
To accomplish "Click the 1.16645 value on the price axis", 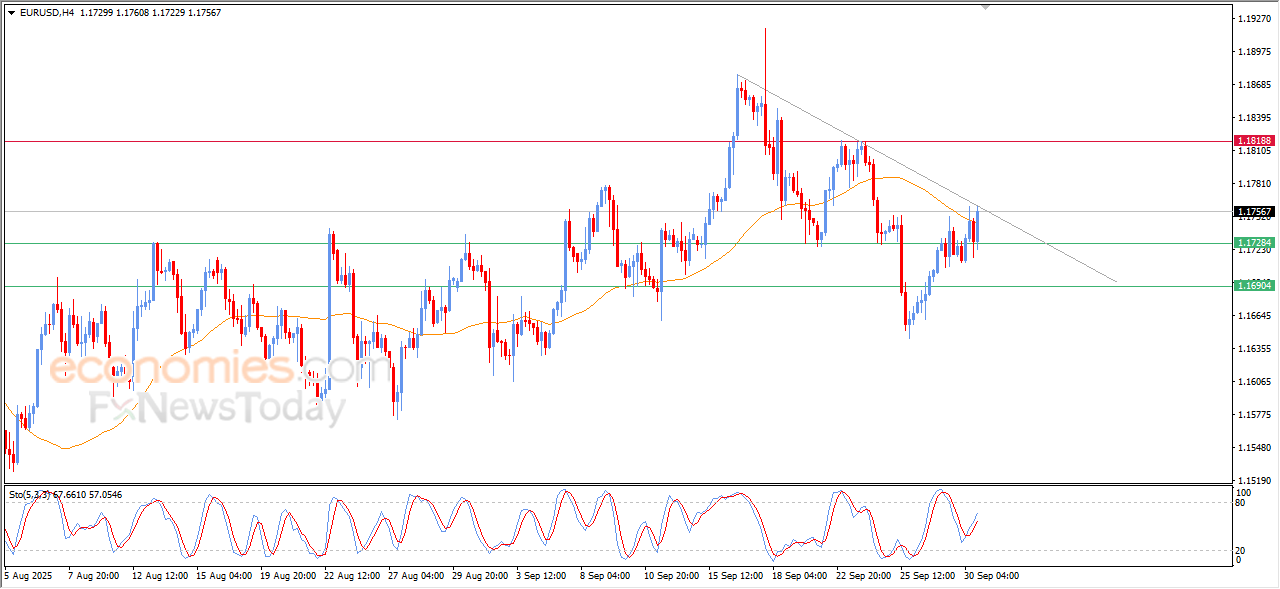I will [x=1254, y=316].
